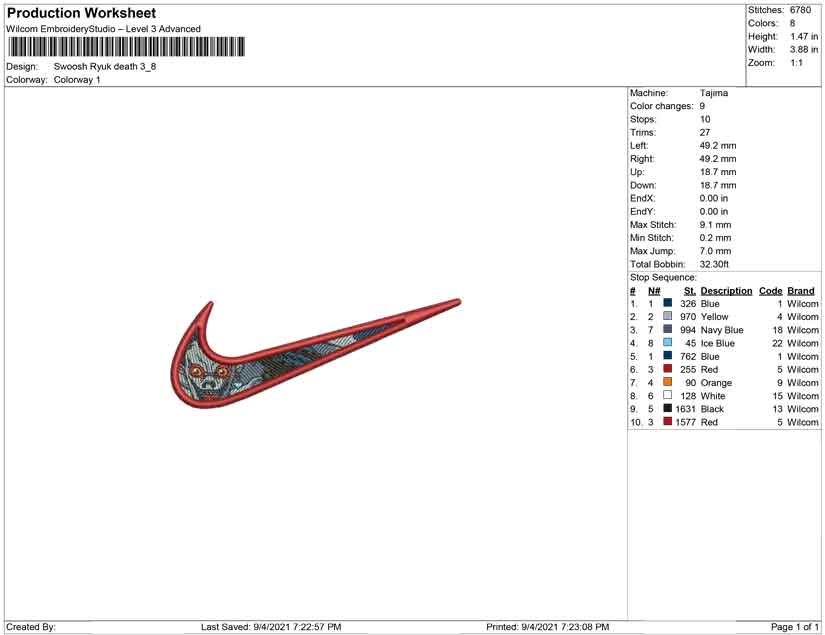The width and height of the screenshot is (825, 635).
Task: Click the Zoom value '1:1'
Action: click(797, 63)
